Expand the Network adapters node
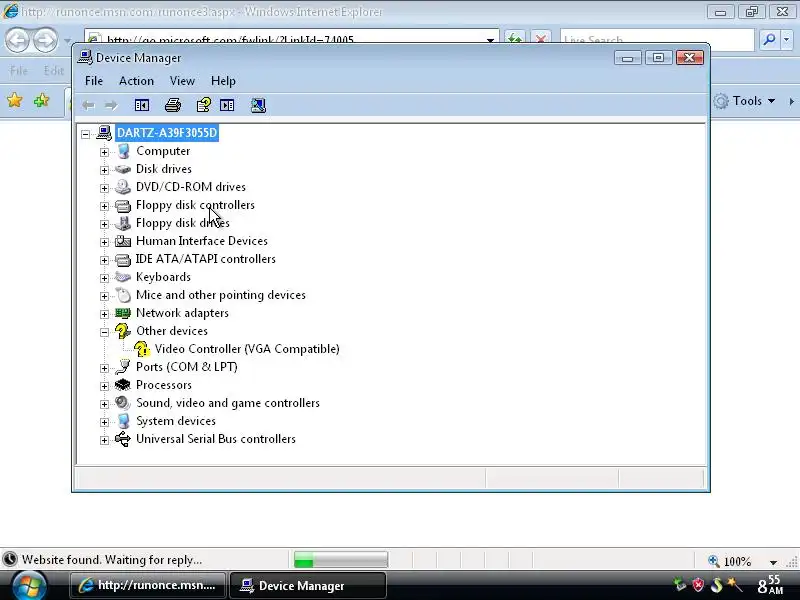Viewport: 800px width, 600px height. point(104,314)
